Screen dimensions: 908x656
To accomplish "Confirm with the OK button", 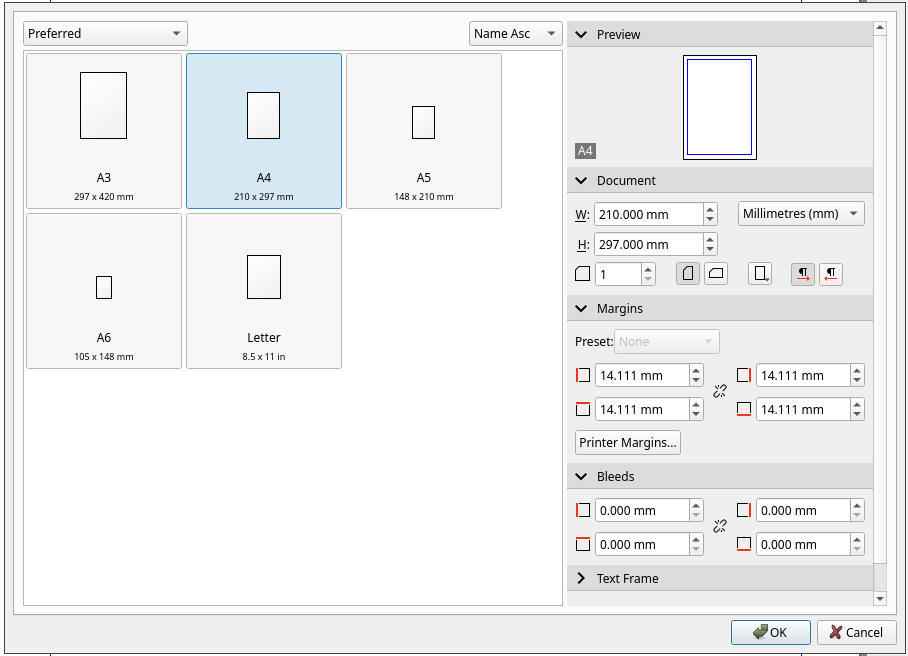I will click(x=770, y=632).
